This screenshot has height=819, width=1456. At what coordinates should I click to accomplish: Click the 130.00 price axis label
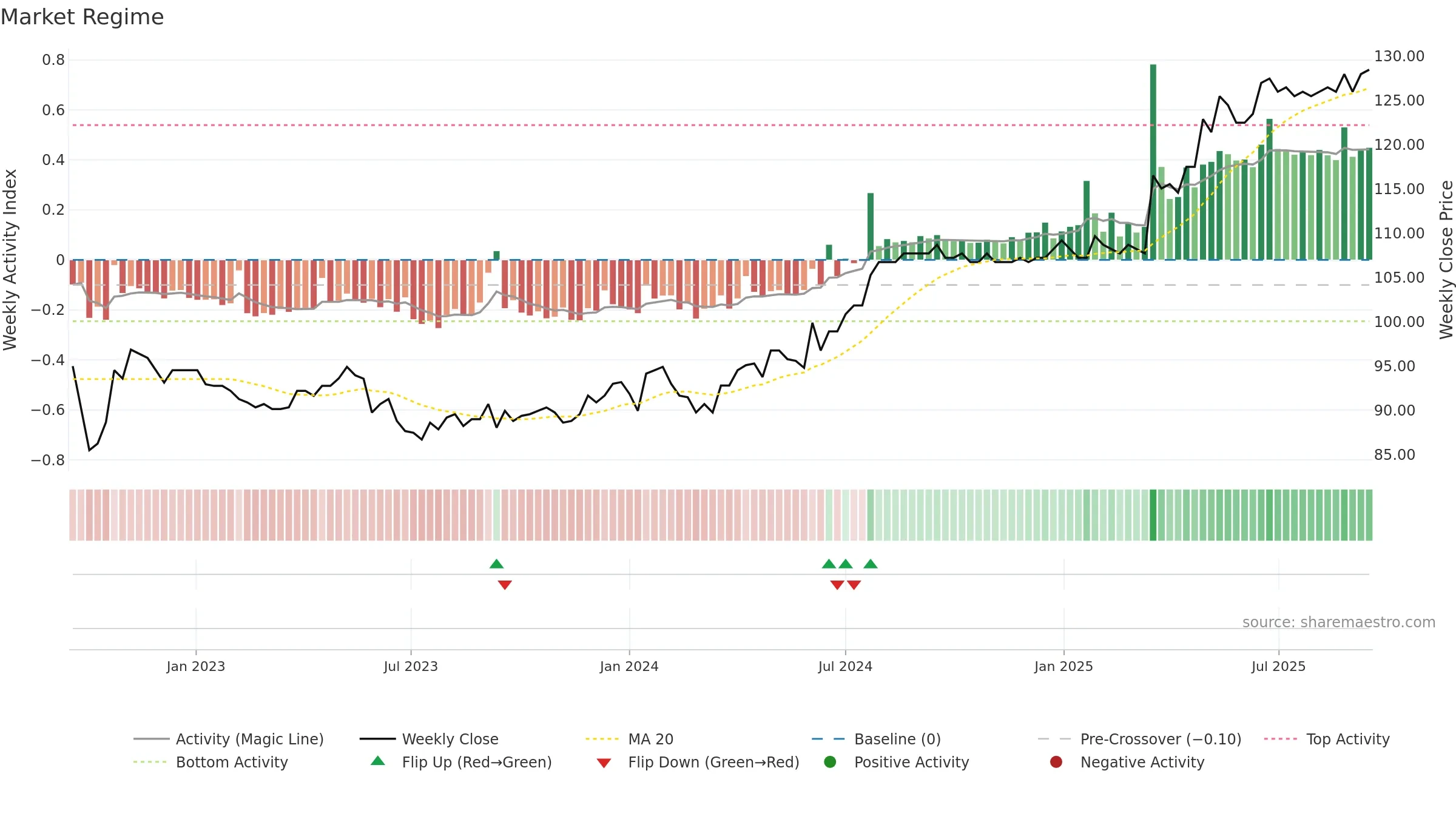pyautogui.click(x=1400, y=56)
